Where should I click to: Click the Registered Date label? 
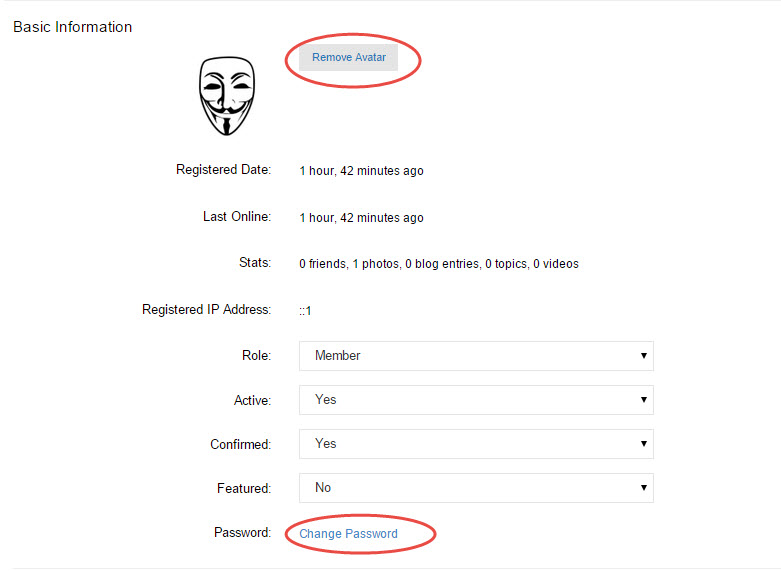(x=223, y=170)
